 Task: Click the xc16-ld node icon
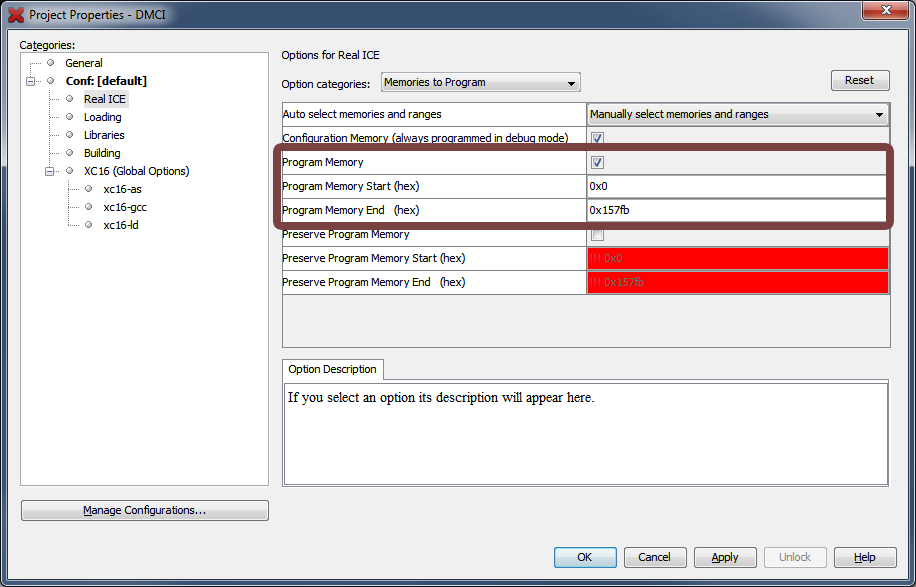[x=88, y=225]
